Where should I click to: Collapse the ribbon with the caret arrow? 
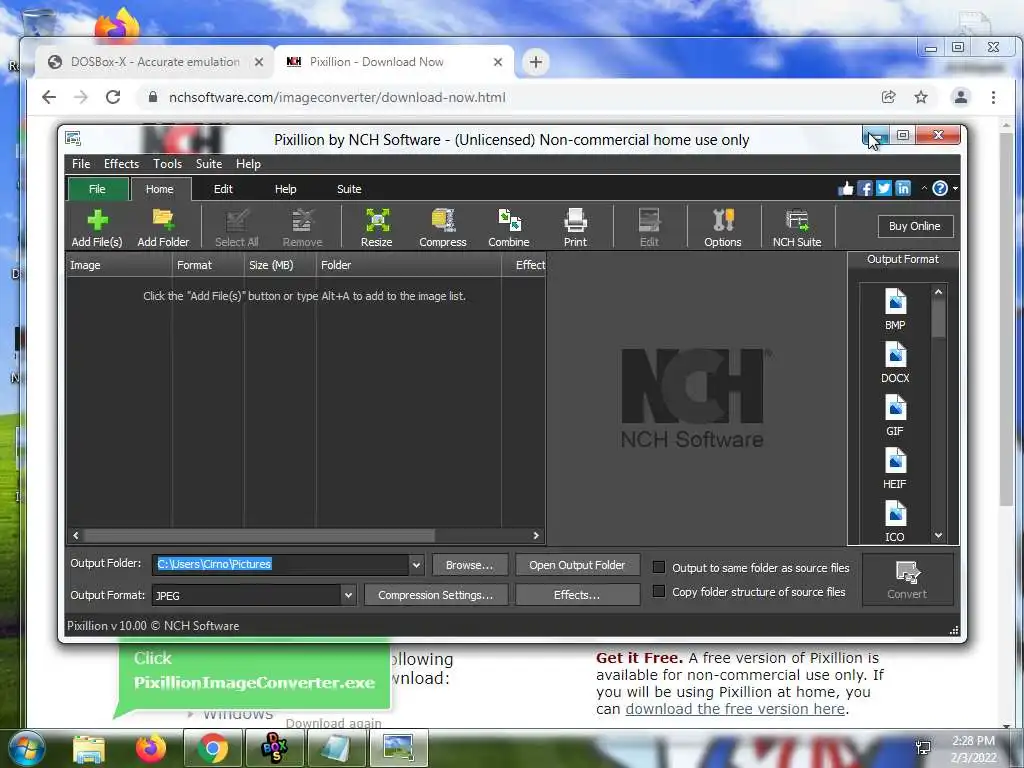pos(924,189)
